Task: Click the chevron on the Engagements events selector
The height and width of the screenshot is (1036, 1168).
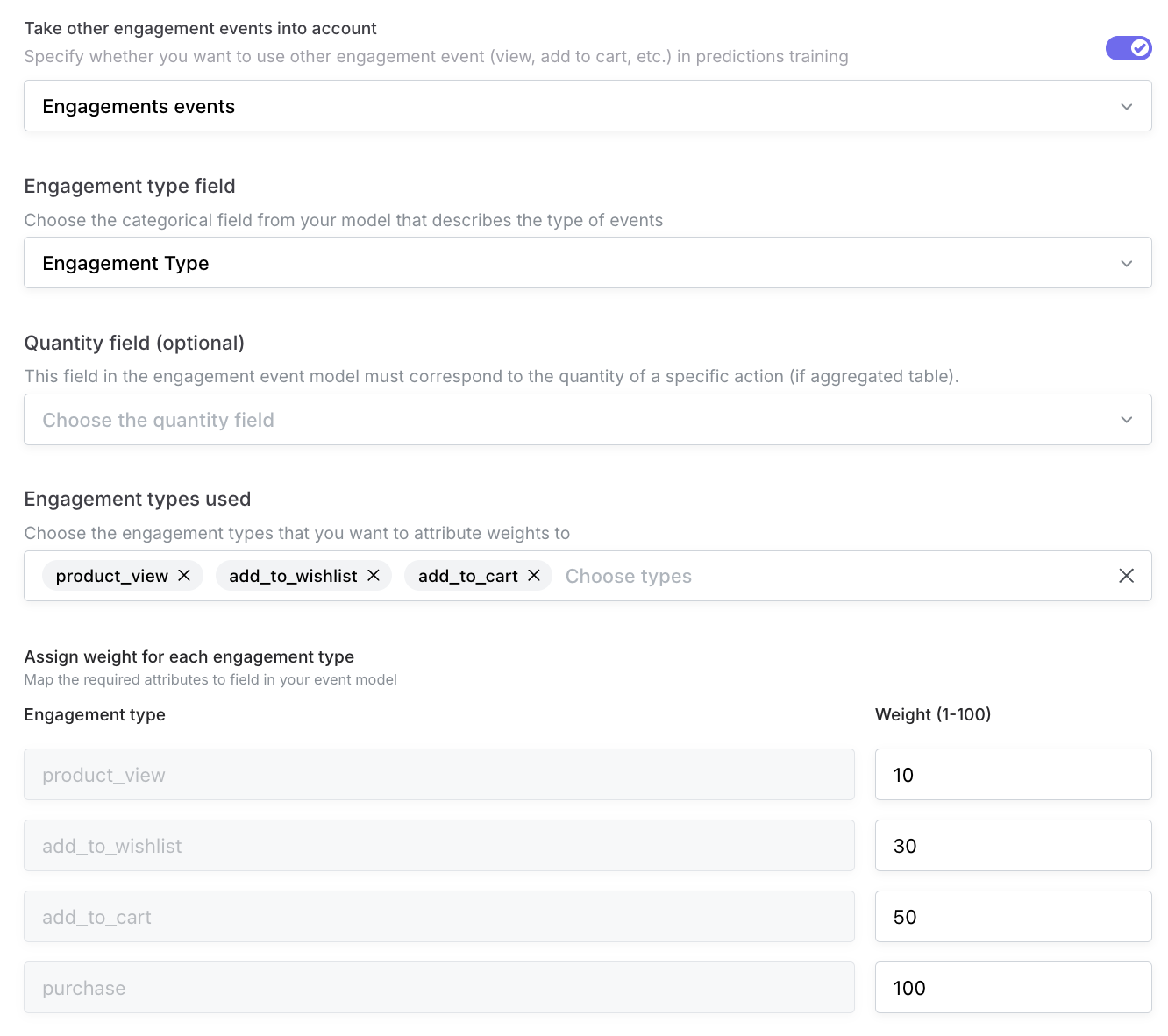Action: click(1128, 106)
